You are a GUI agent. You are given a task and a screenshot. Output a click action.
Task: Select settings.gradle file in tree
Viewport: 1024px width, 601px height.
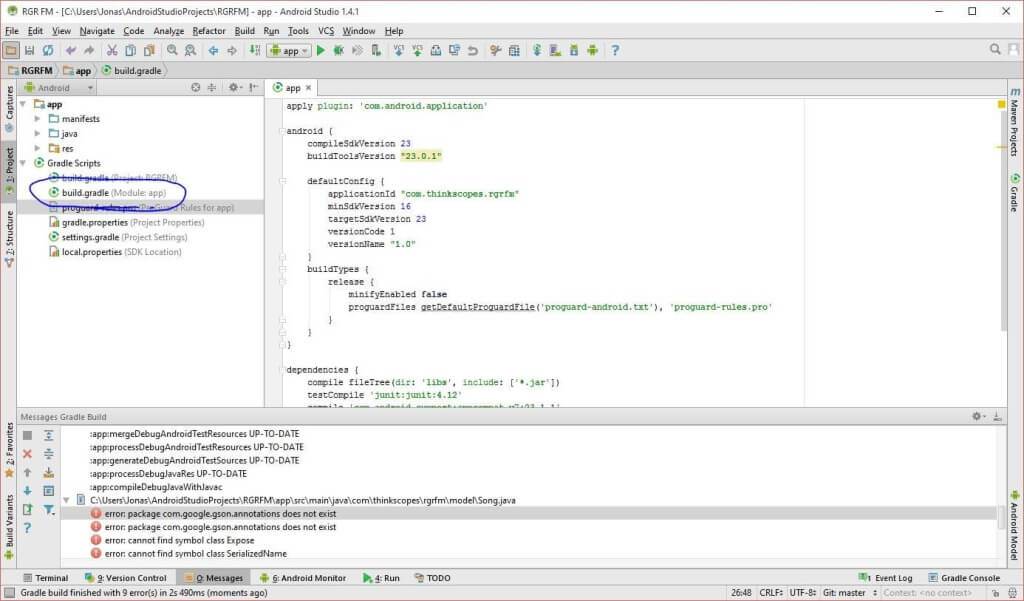click(118, 237)
